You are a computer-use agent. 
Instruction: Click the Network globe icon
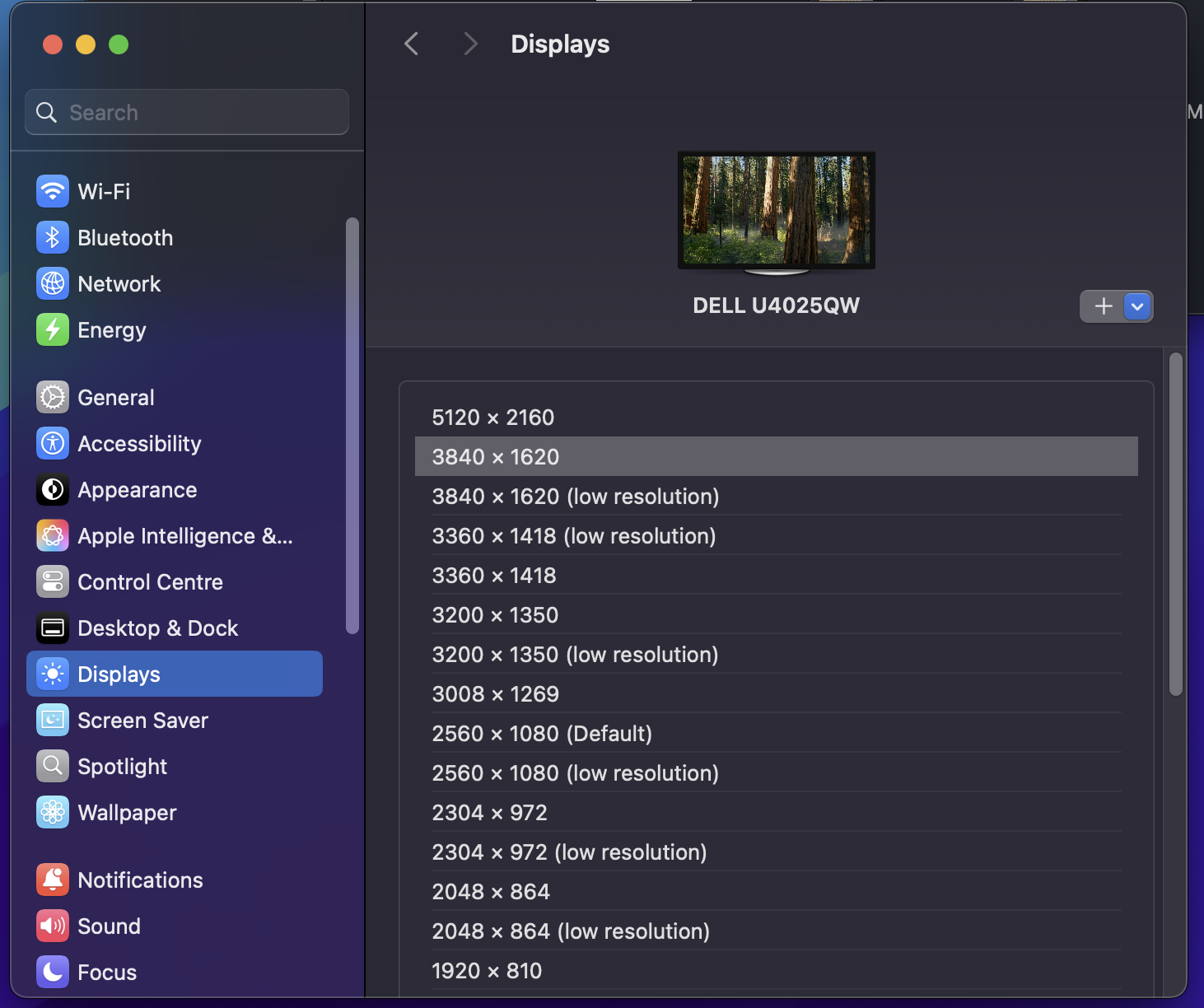(53, 284)
